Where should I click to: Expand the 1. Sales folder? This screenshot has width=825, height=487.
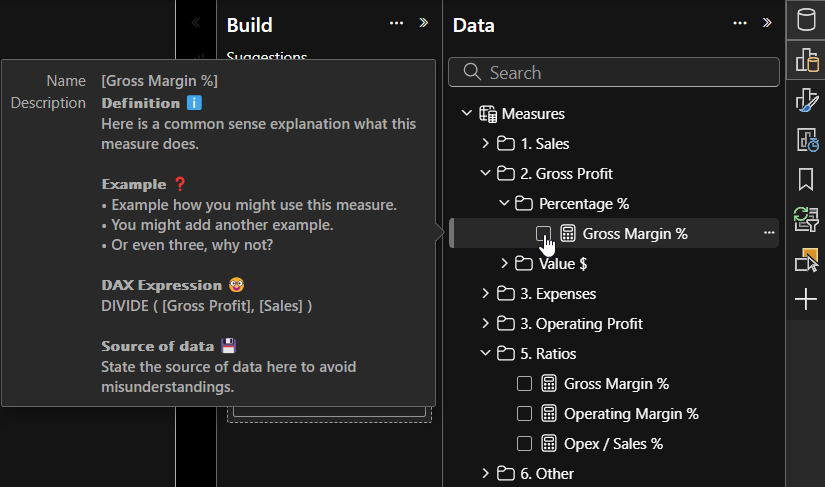coord(485,143)
